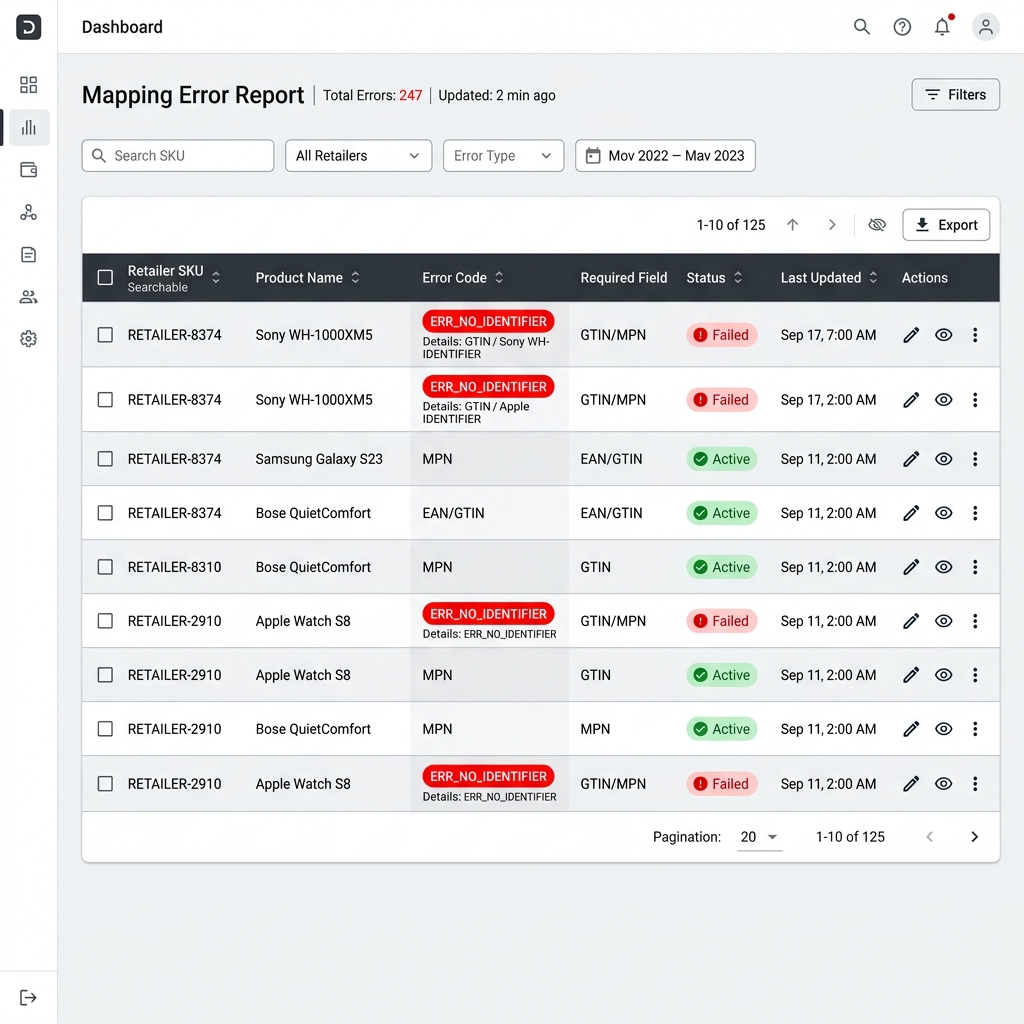Click ERR_NO_IDENTIFIER badge in Sep 17, 2:00 AM row
Image resolution: width=1024 pixels, height=1024 pixels.
pos(488,387)
